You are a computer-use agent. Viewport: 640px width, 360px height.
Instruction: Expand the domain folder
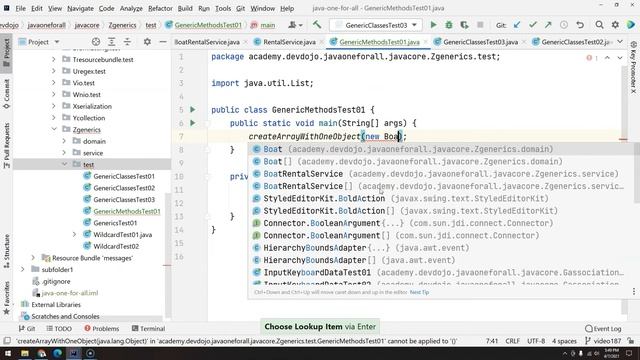tap(64, 141)
